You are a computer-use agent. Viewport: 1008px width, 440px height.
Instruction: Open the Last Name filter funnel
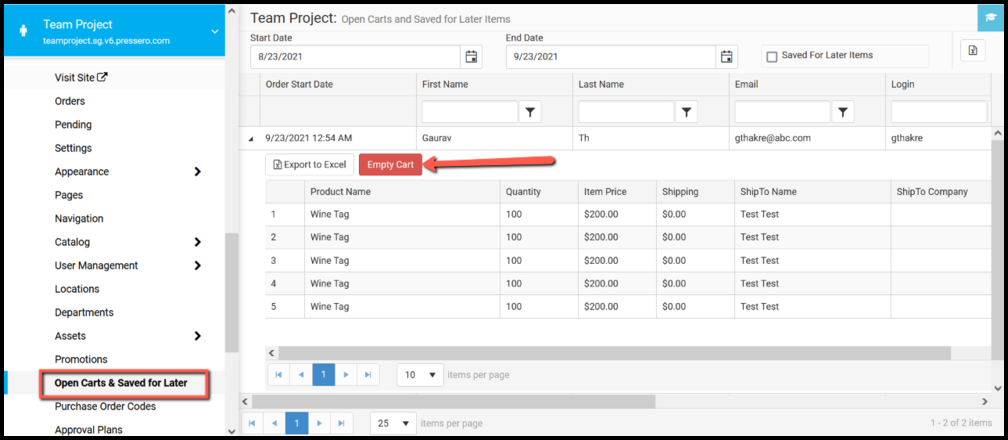coord(686,112)
